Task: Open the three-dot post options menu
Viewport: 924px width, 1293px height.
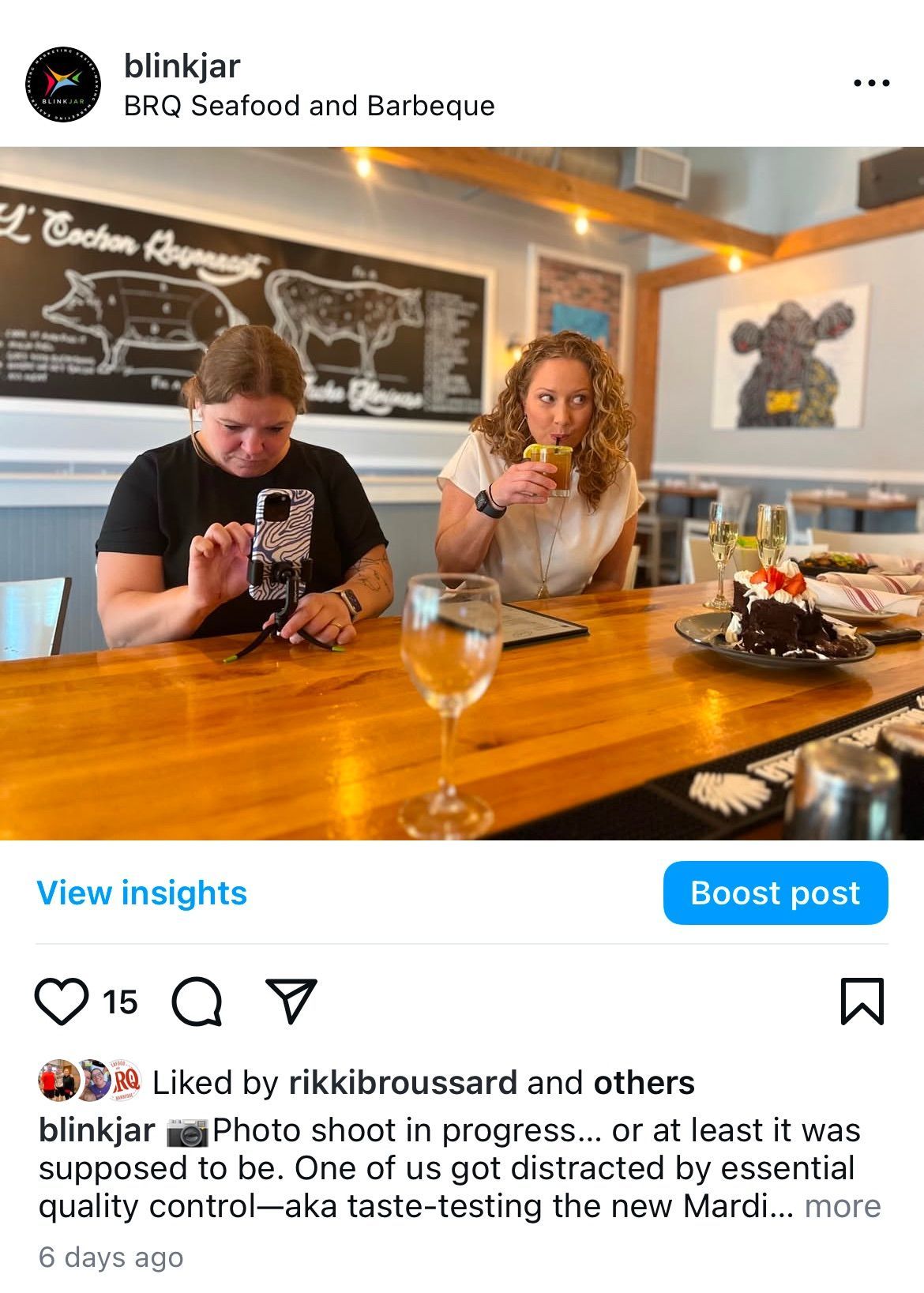Action: pyautogui.click(x=871, y=82)
